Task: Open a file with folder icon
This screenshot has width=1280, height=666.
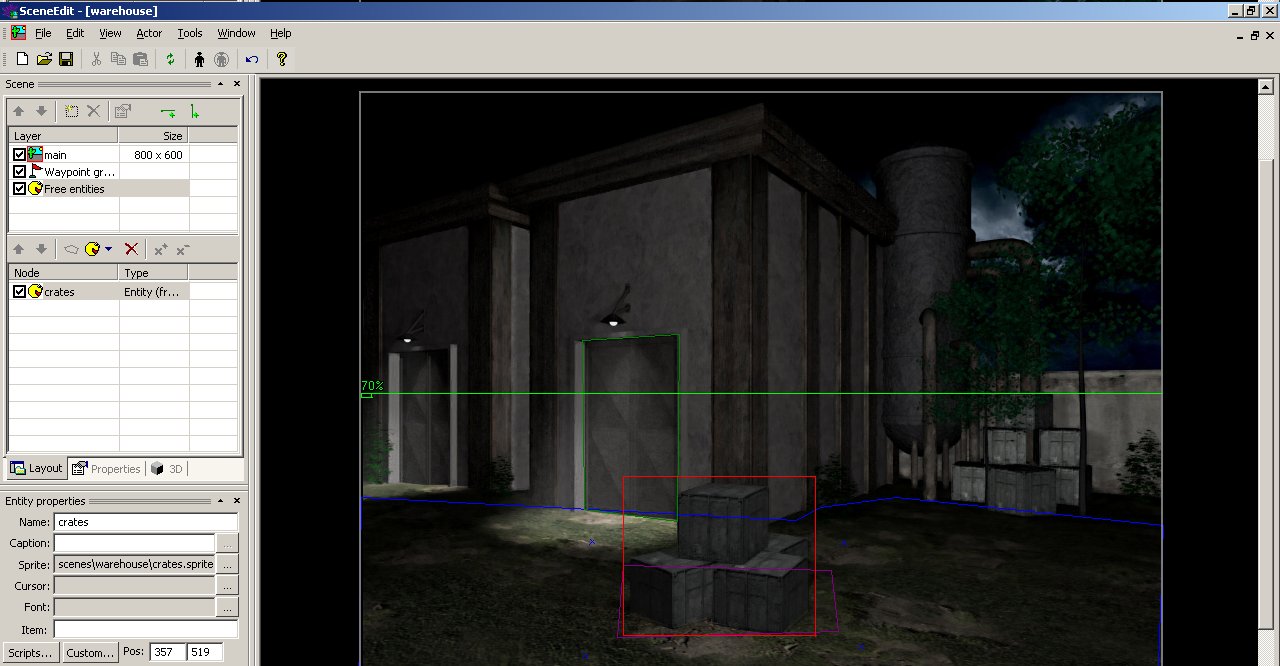Action: [44, 59]
